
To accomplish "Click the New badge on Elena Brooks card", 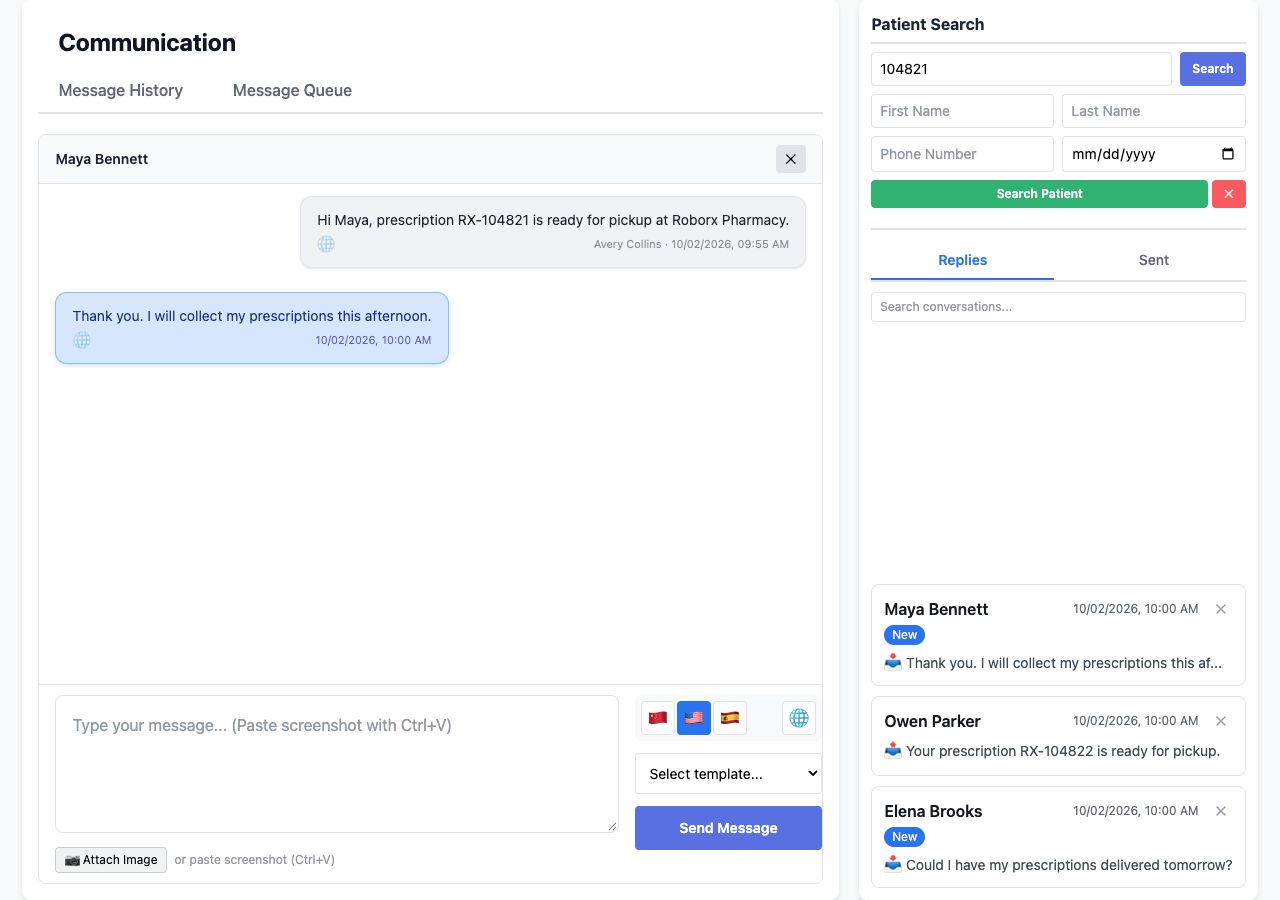I will pos(904,837).
